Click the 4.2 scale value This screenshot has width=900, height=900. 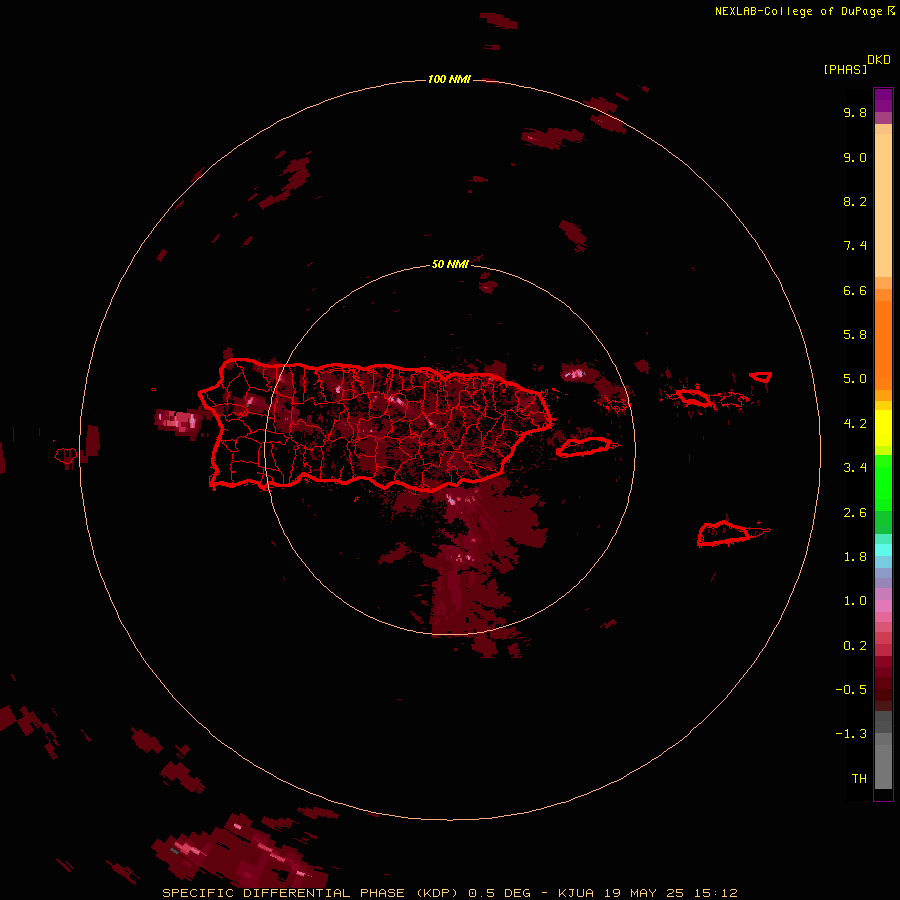click(x=855, y=424)
